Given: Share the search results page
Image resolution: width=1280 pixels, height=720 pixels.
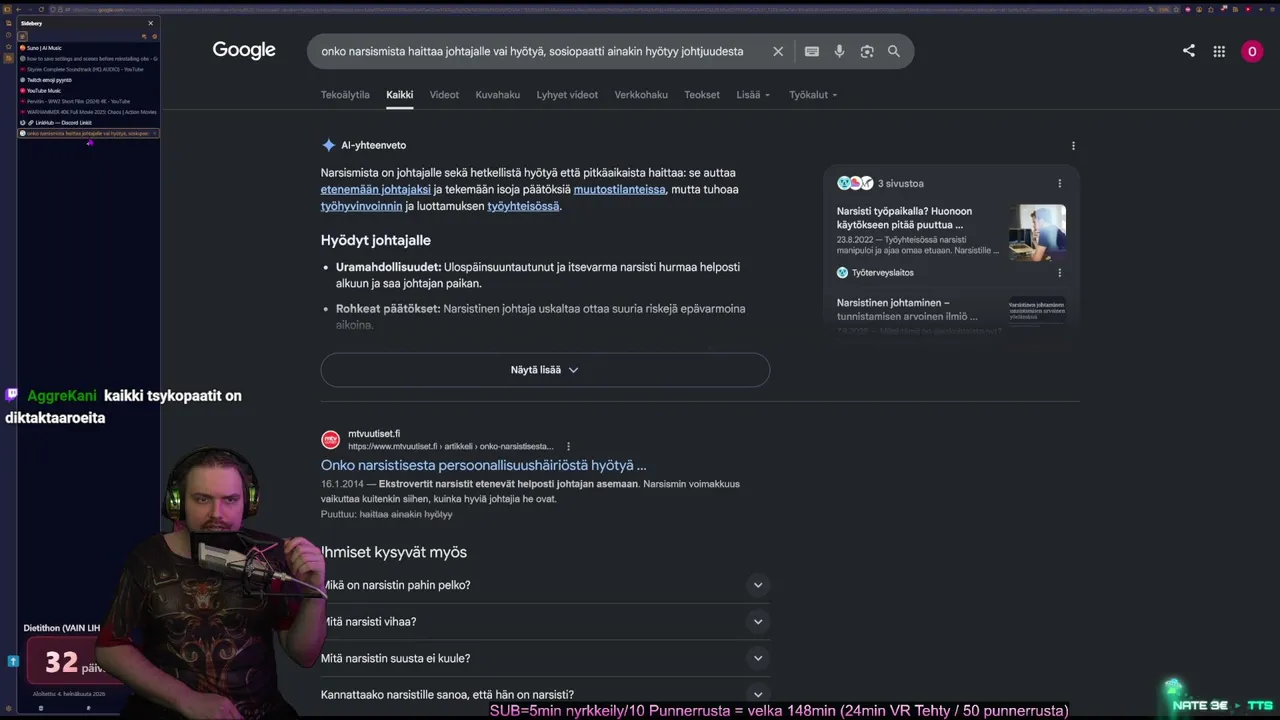Looking at the screenshot, I should tap(1189, 51).
